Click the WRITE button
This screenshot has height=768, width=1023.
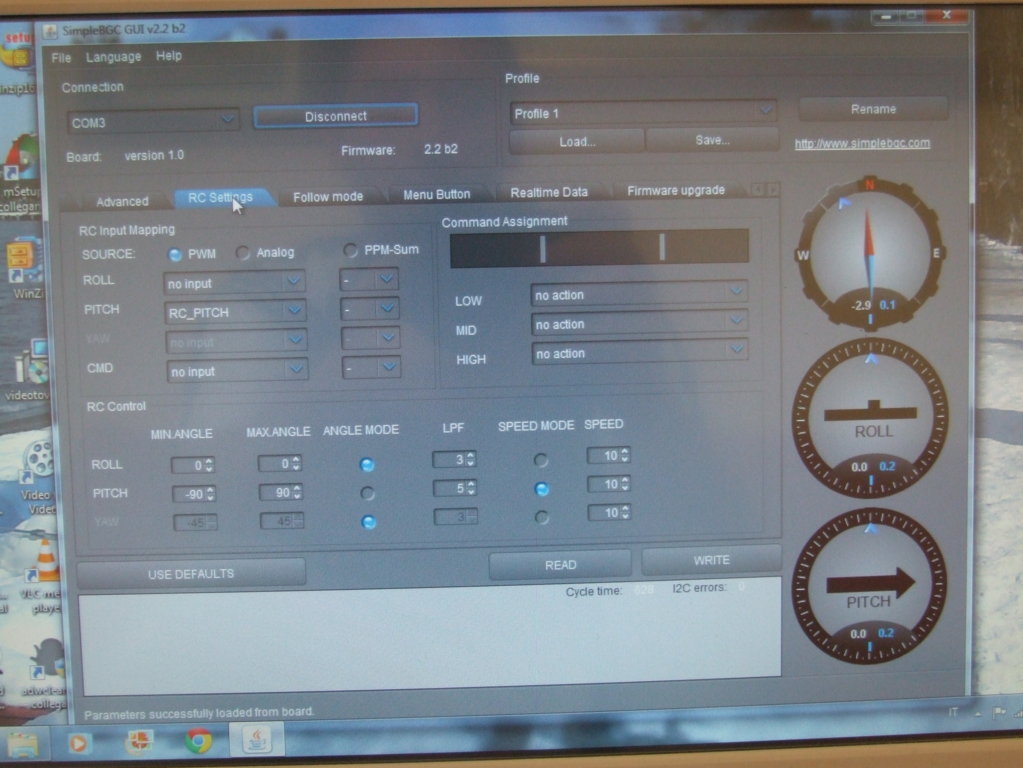click(711, 560)
